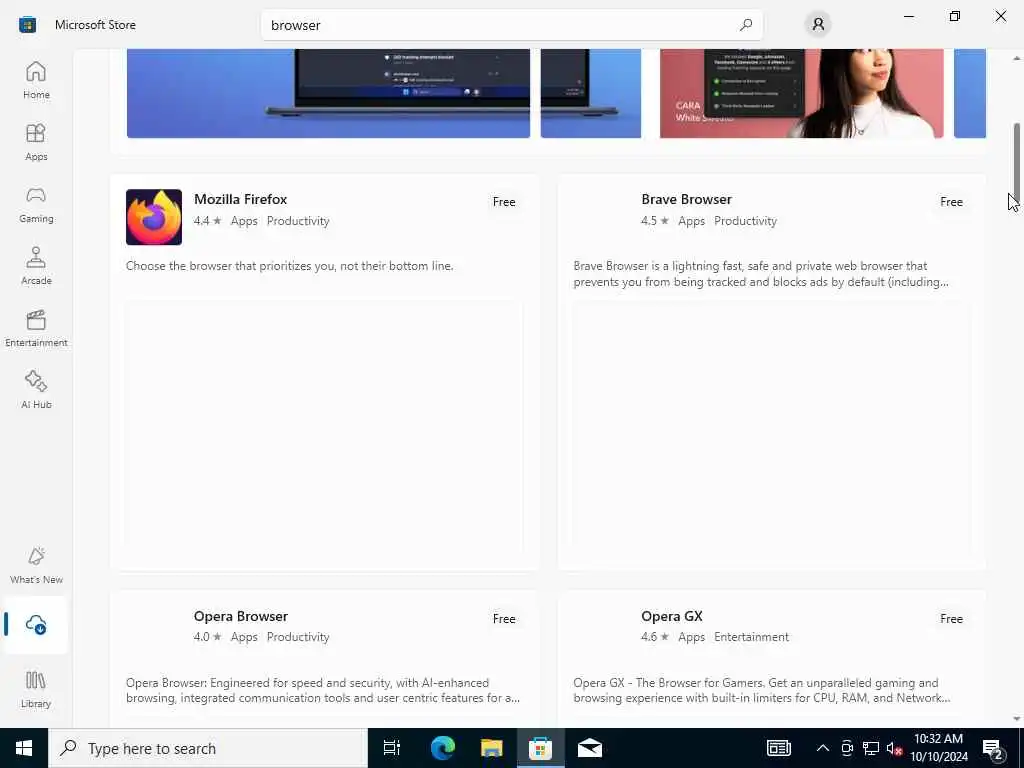Open Arcade from the sidebar
Viewport: 1024px width, 768px height.
click(x=36, y=266)
